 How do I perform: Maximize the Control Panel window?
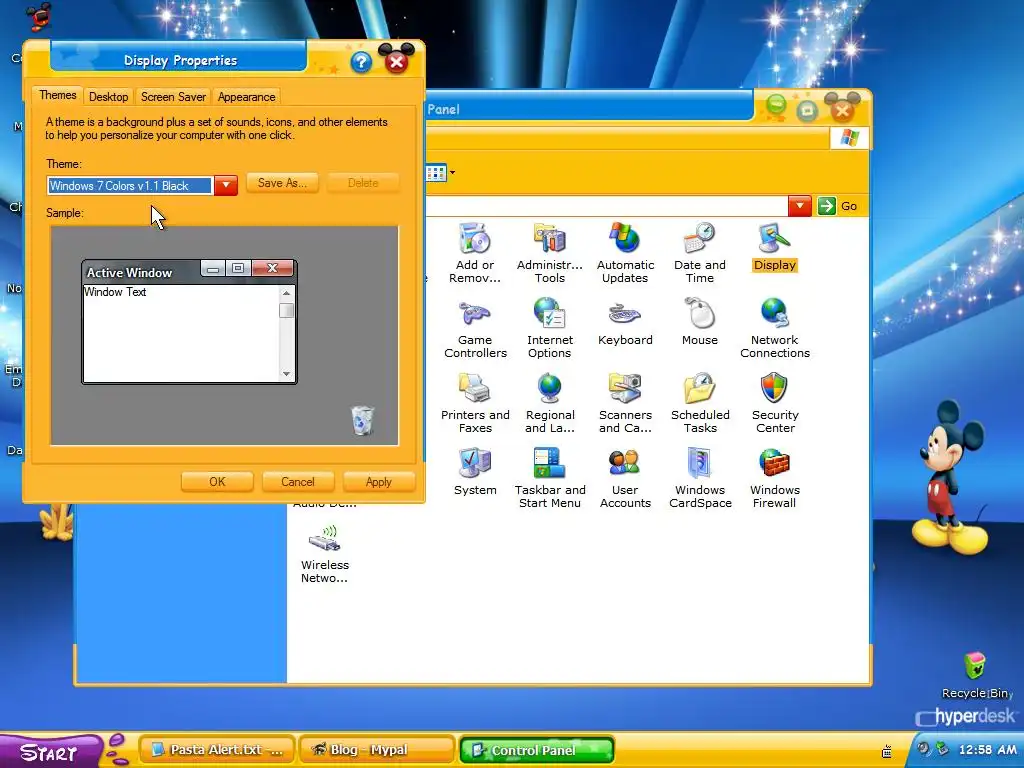tap(807, 110)
